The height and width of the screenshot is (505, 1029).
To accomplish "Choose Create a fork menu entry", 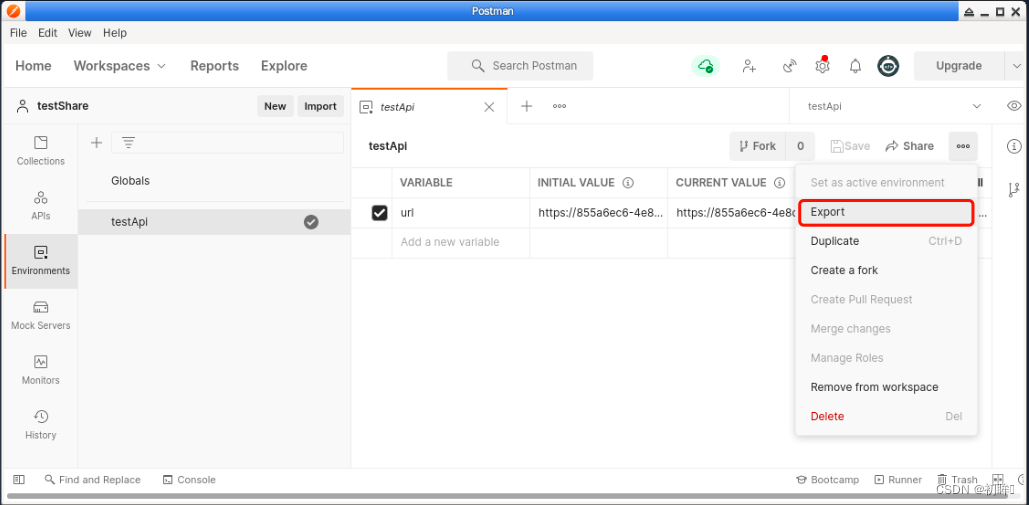I will coord(886,270).
